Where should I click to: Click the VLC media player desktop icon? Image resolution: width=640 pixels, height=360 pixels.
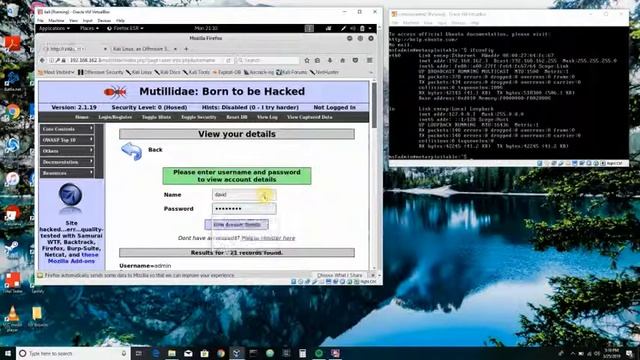(x=12, y=316)
